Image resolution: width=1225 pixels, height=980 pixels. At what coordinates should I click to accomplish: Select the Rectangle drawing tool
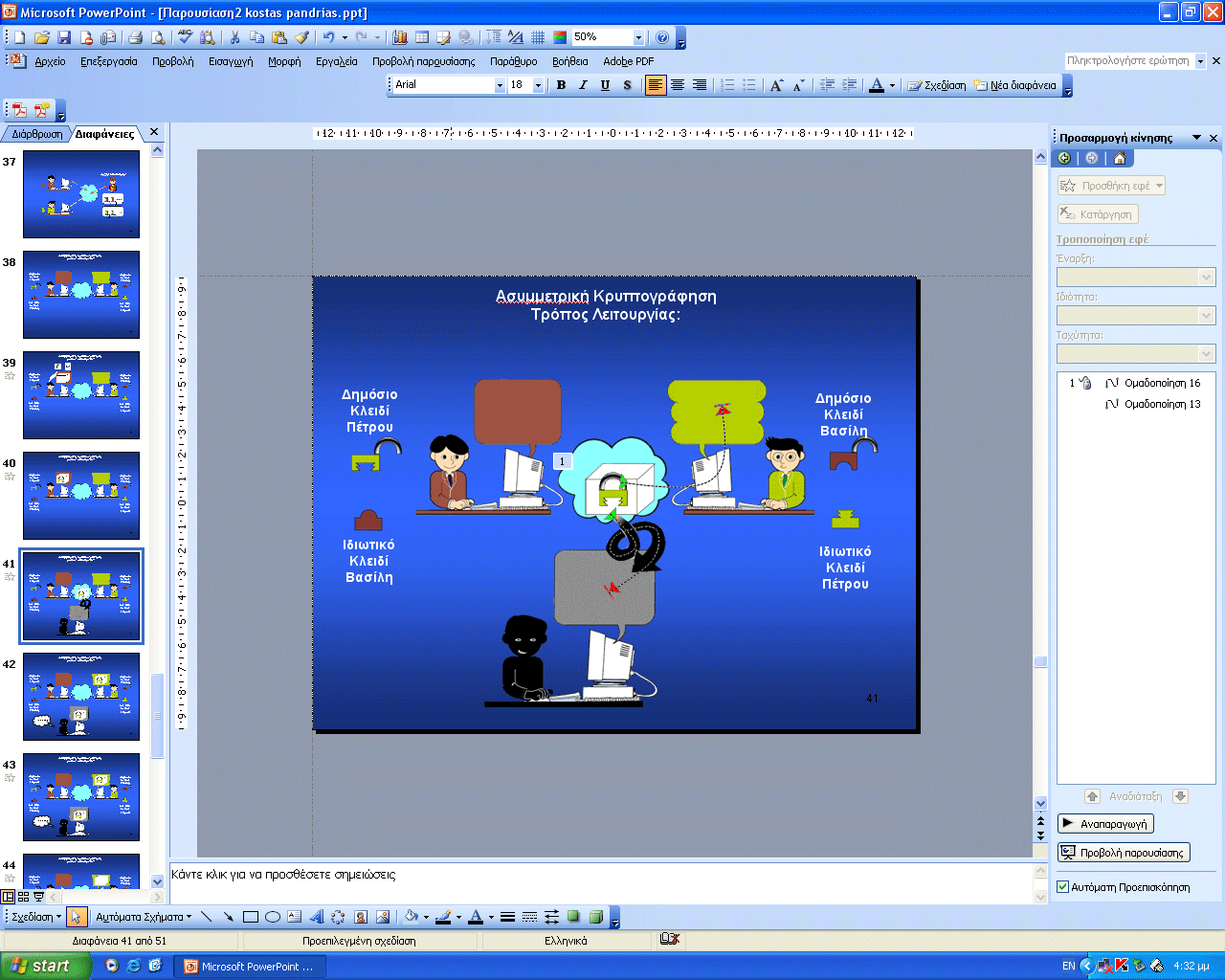250,917
